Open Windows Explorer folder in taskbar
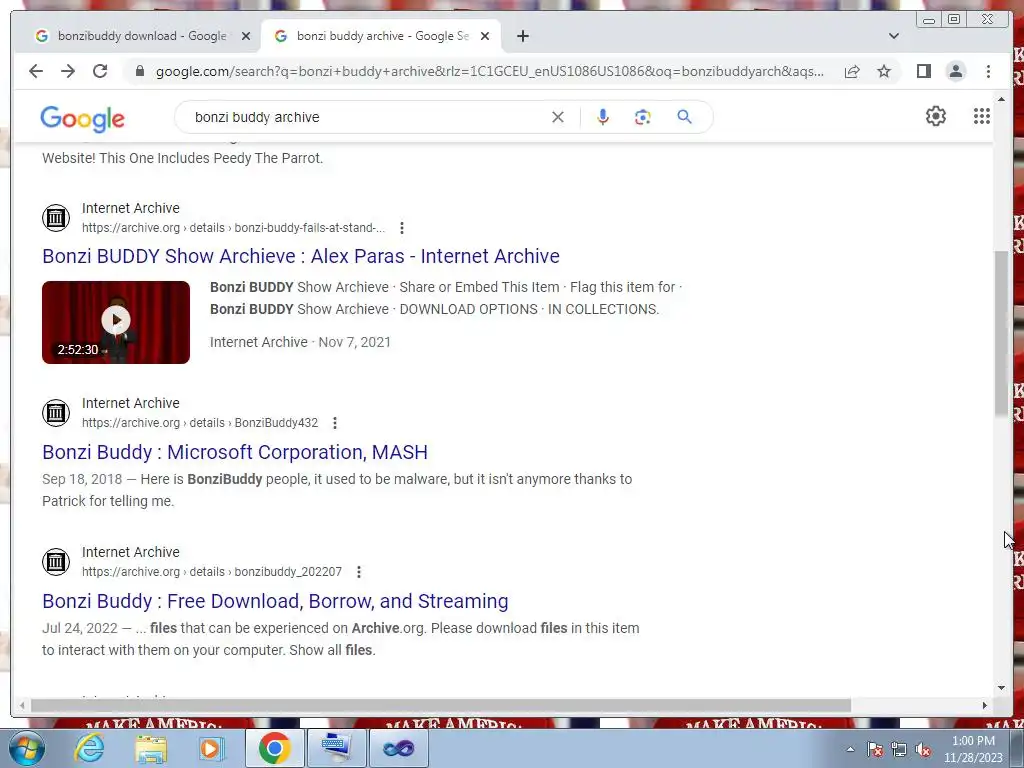Viewport: 1024px width, 768px height. (150, 748)
